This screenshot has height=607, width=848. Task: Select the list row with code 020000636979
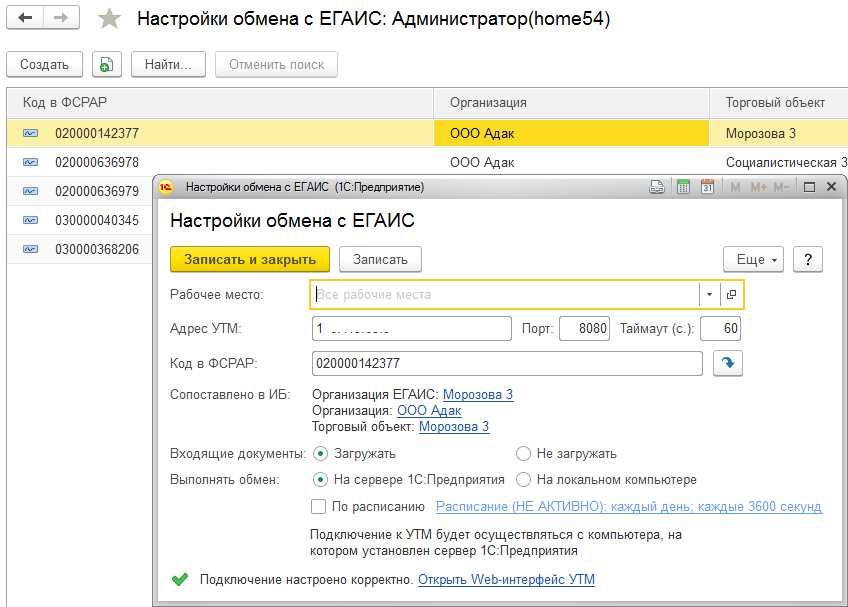click(80, 191)
